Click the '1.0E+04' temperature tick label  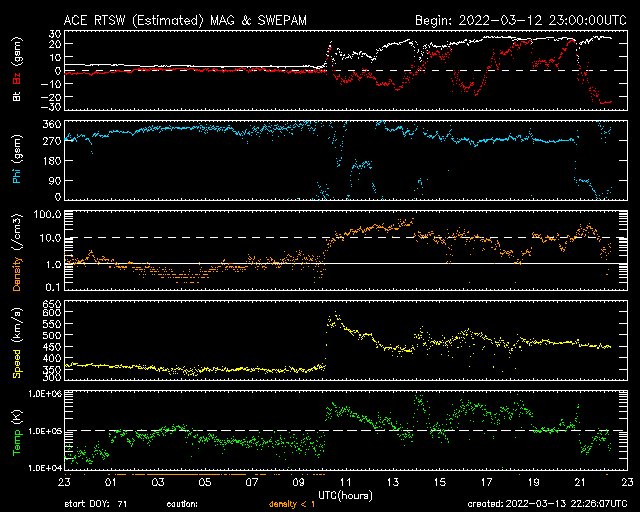45,468
